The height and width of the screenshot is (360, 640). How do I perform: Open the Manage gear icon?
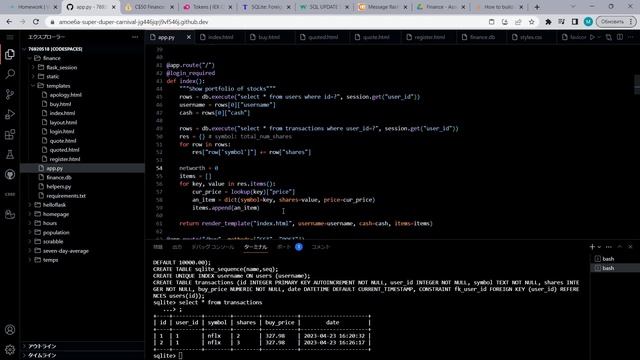[10, 349]
